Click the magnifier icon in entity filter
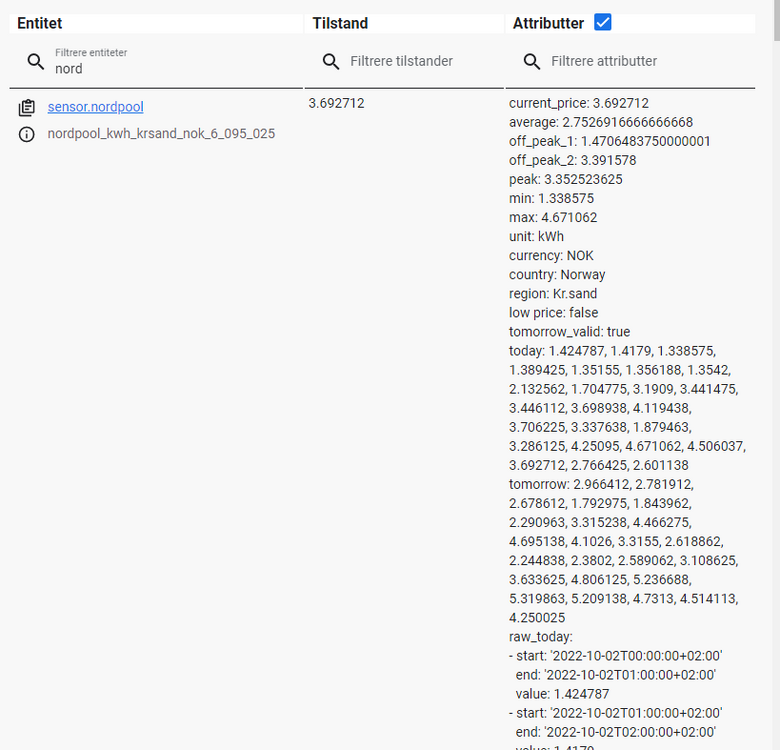The width and height of the screenshot is (780, 750). pos(36,62)
